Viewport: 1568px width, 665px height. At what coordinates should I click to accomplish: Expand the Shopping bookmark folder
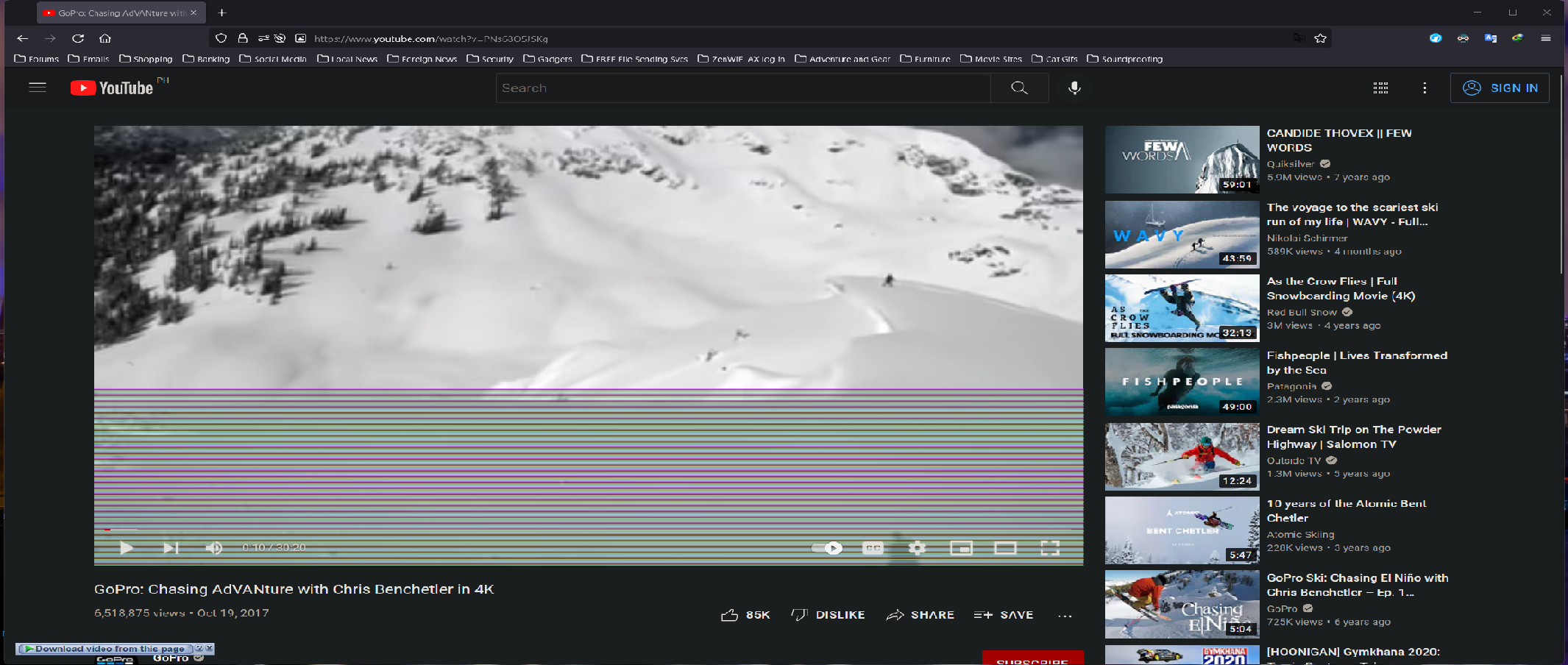pos(146,59)
